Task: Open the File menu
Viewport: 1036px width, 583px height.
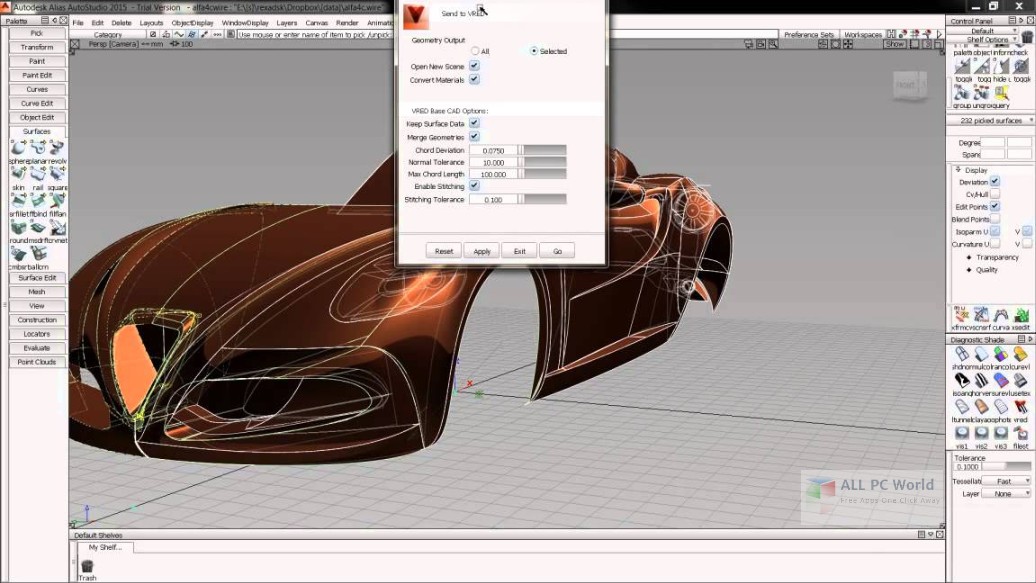Action: click(78, 22)
